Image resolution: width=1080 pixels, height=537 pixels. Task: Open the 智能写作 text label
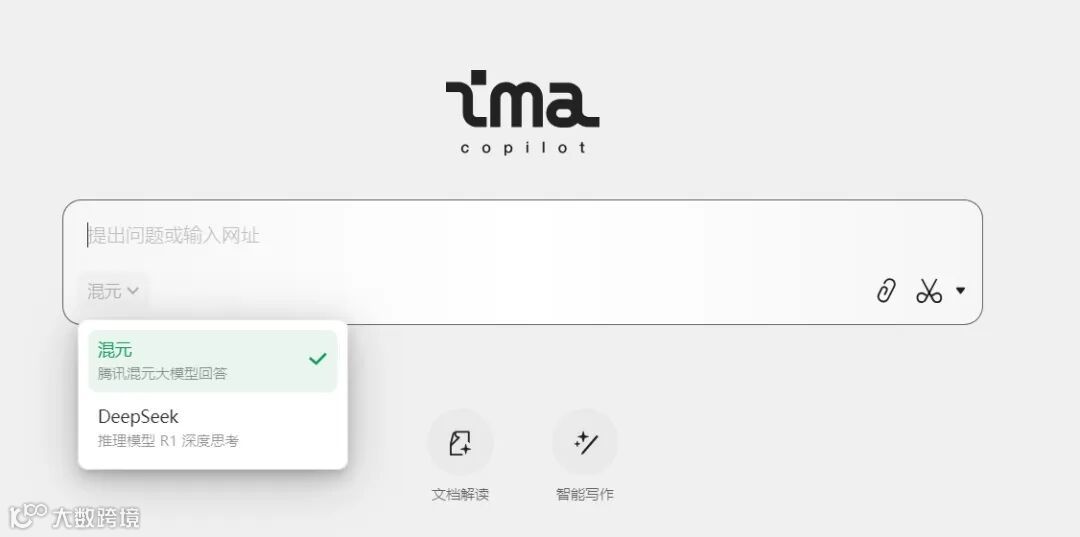pyautogui.click(x=585, y=494)
